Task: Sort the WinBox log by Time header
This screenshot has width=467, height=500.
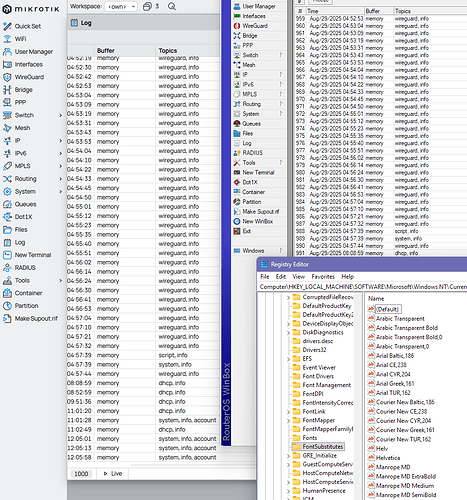Action: [313, 11]
